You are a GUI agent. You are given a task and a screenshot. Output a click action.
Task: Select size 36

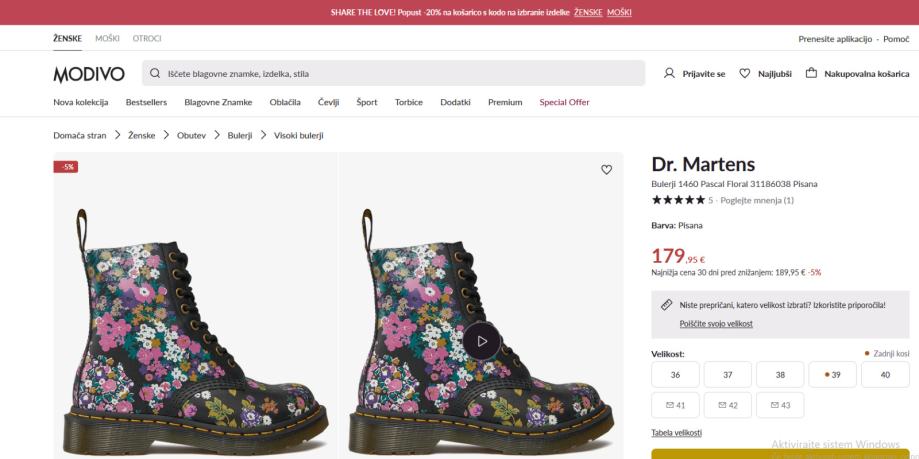[x=675, y=375]
